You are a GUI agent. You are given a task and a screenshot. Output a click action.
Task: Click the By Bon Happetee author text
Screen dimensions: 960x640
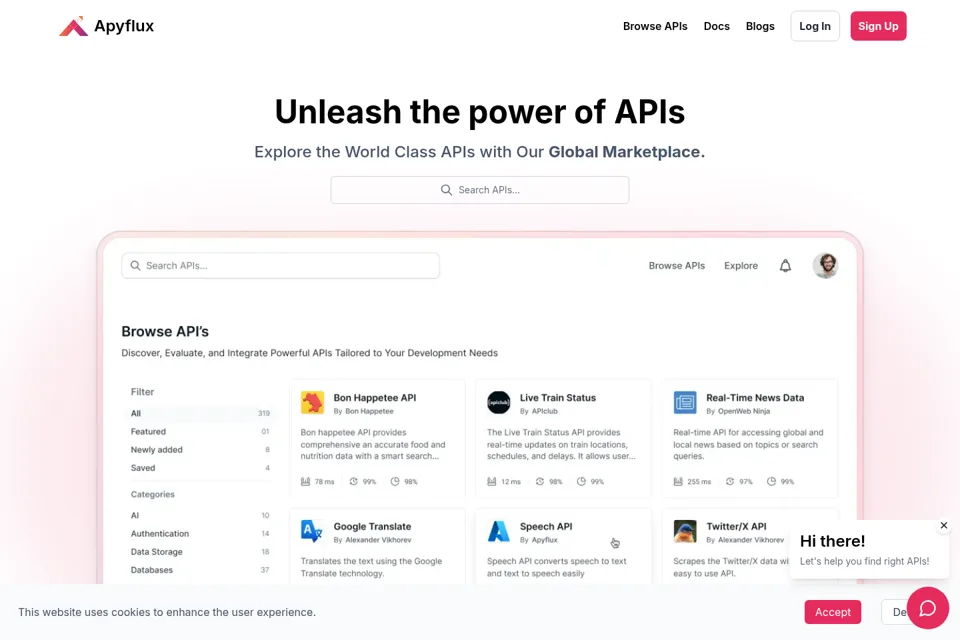coord(364,412)
